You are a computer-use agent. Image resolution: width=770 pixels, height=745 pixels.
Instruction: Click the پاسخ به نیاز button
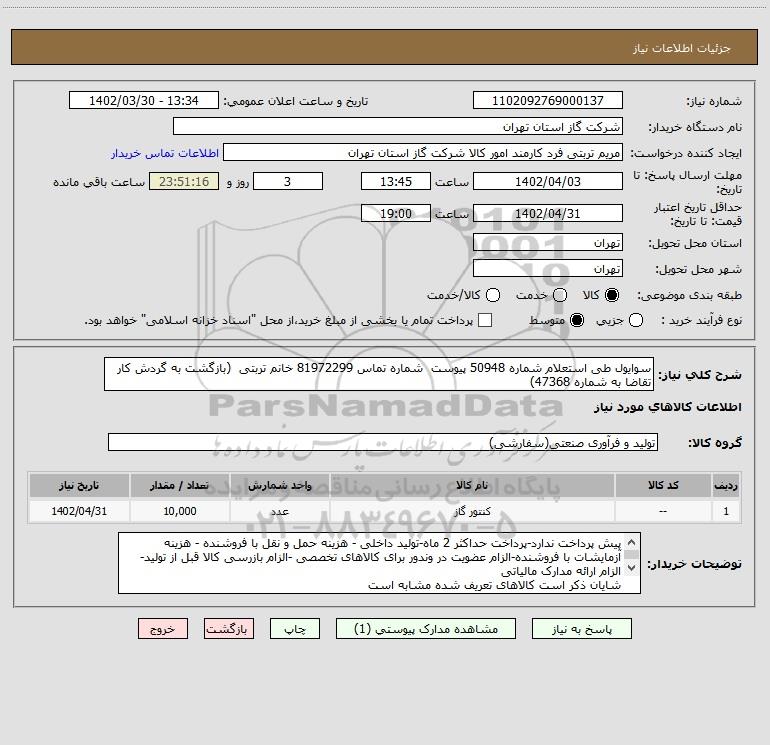(582, 629)
